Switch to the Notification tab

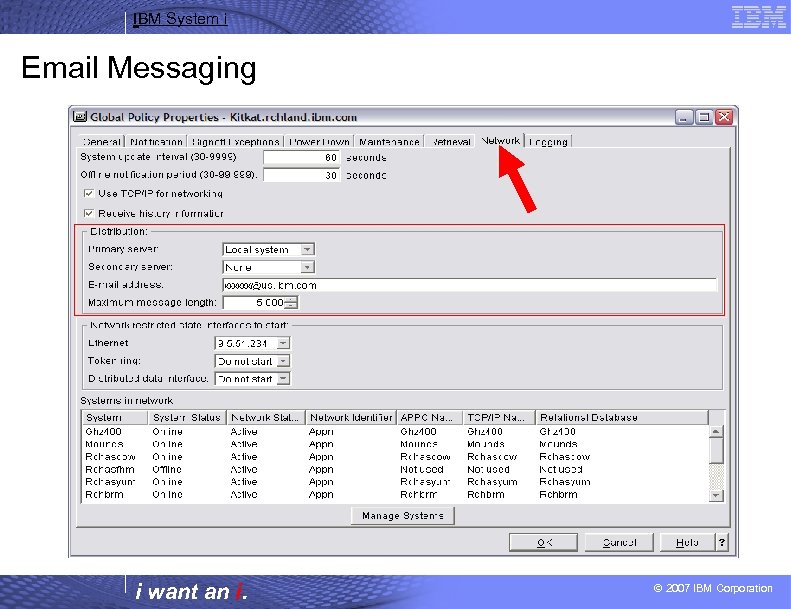click(156, 142)
